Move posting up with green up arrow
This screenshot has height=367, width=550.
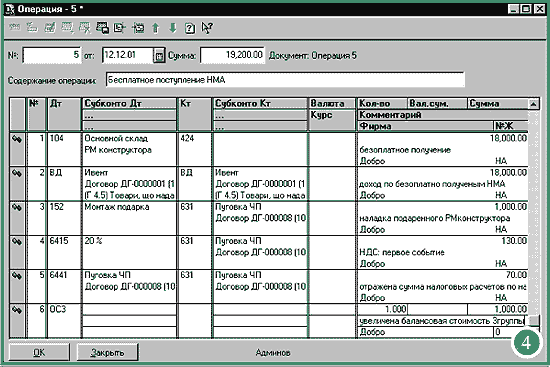tap(155, 27)
